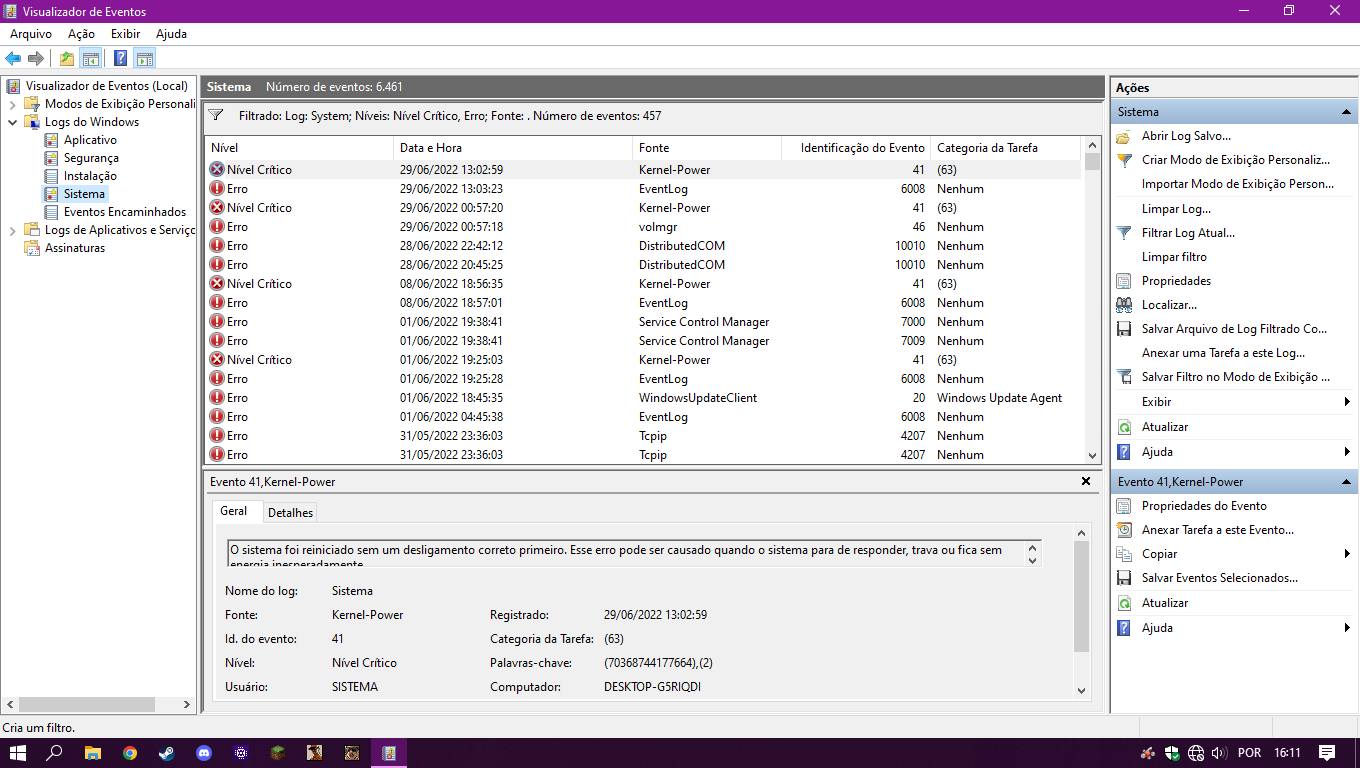Click the up-one-level folder toolbar icon

67,58
